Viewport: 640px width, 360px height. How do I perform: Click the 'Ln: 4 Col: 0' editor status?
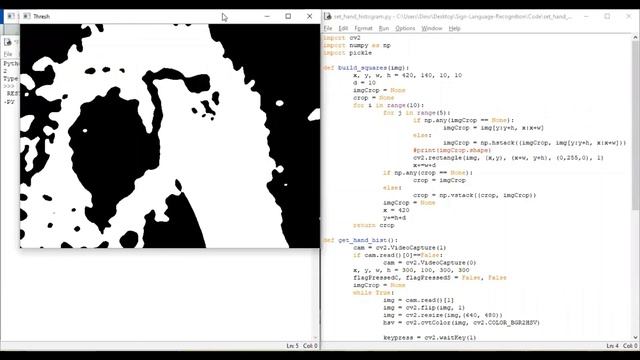tap(622, 346)
